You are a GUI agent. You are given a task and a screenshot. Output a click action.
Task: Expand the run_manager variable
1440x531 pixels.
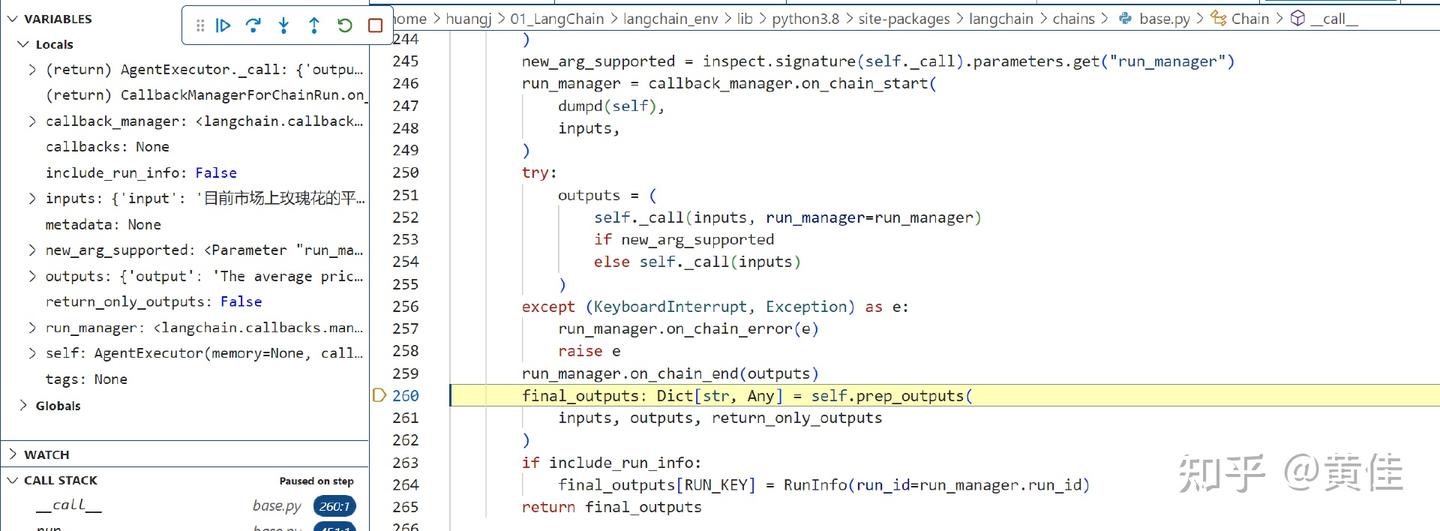point(33,328)
